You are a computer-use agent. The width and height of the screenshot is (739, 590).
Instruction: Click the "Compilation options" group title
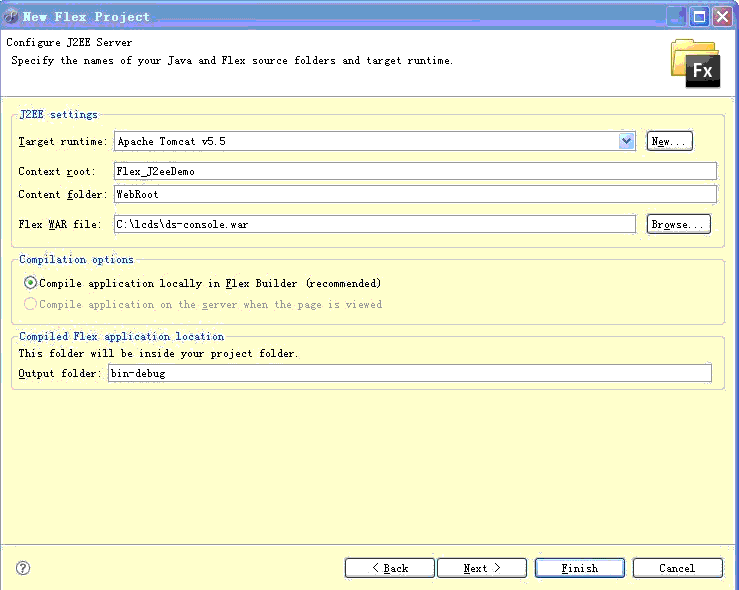coord(76,260)
